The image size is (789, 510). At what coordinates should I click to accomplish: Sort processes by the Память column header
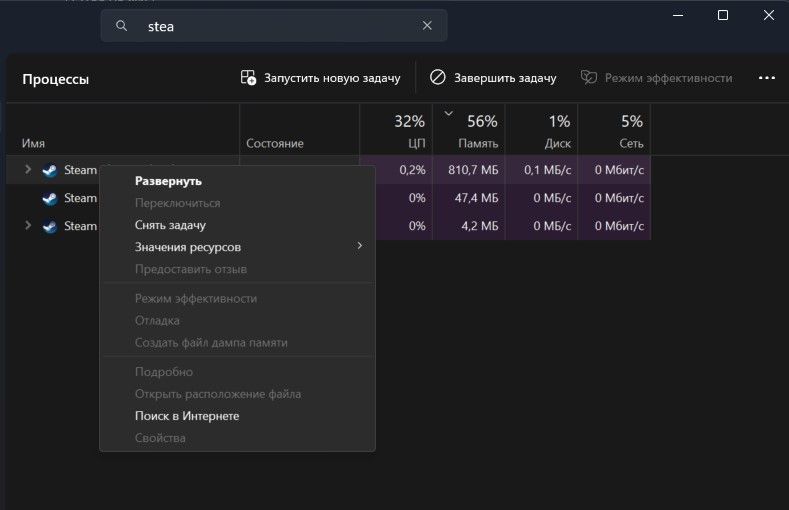[469, 131]
